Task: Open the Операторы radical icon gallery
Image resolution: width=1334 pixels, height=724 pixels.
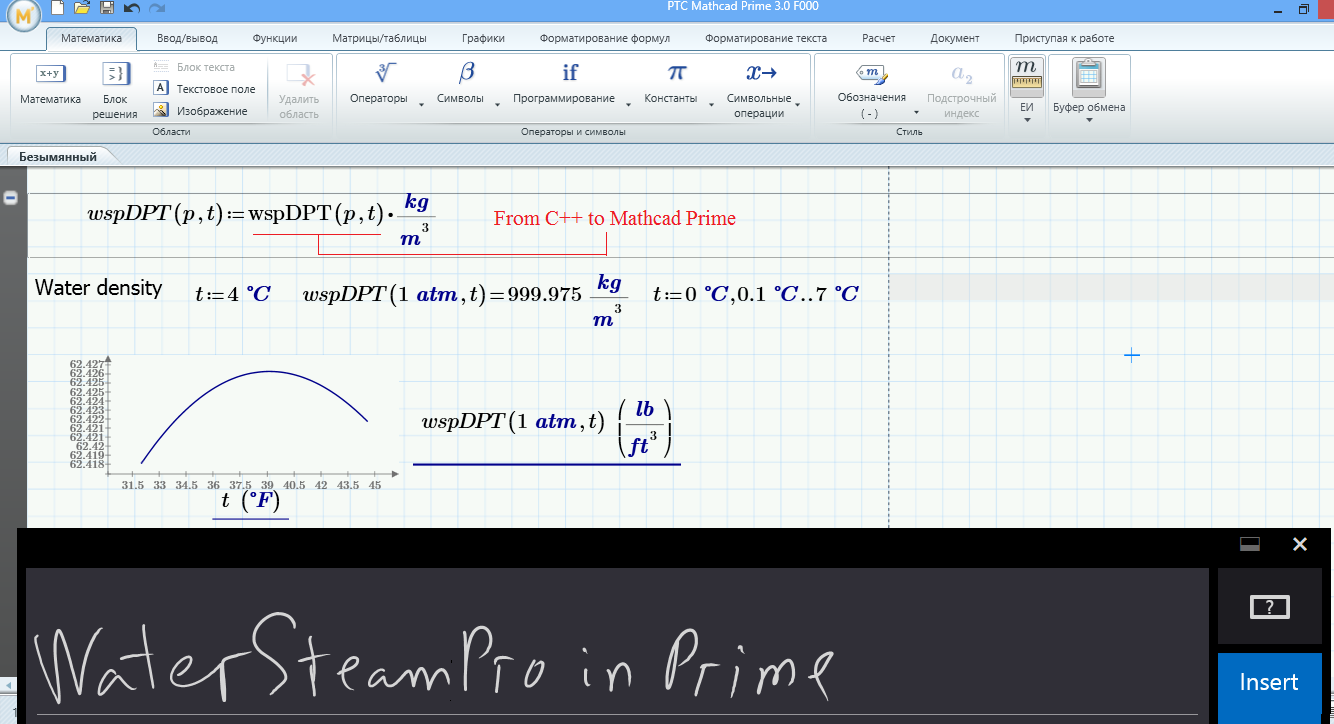Action: tap(385, 73)
